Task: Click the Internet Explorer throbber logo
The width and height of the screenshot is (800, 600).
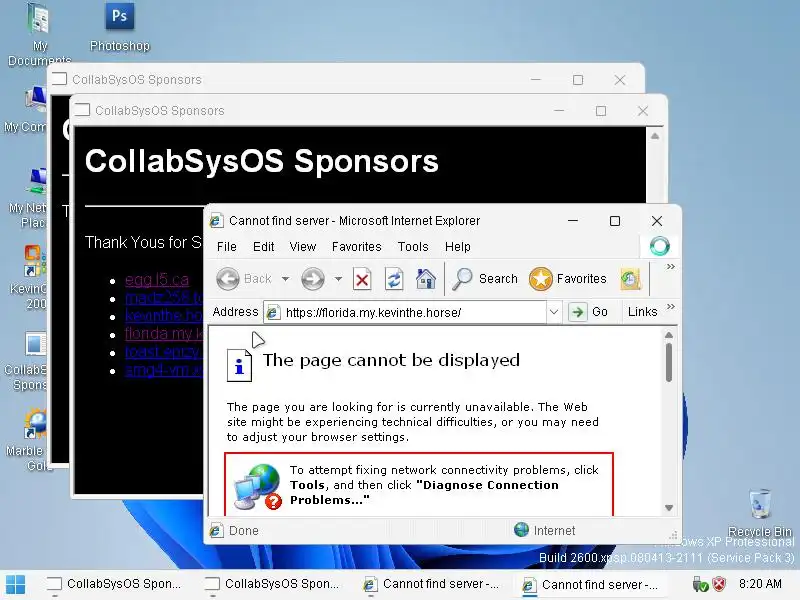Action: tap(659, 246)
